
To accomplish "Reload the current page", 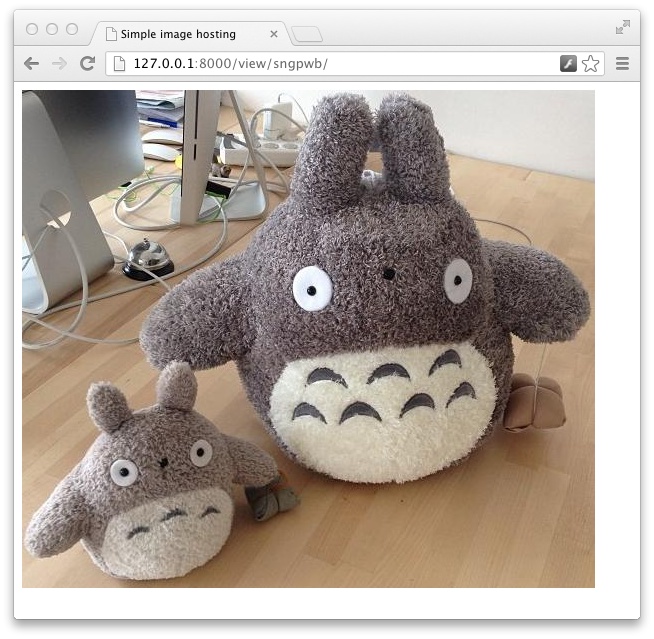I will 88,63.
